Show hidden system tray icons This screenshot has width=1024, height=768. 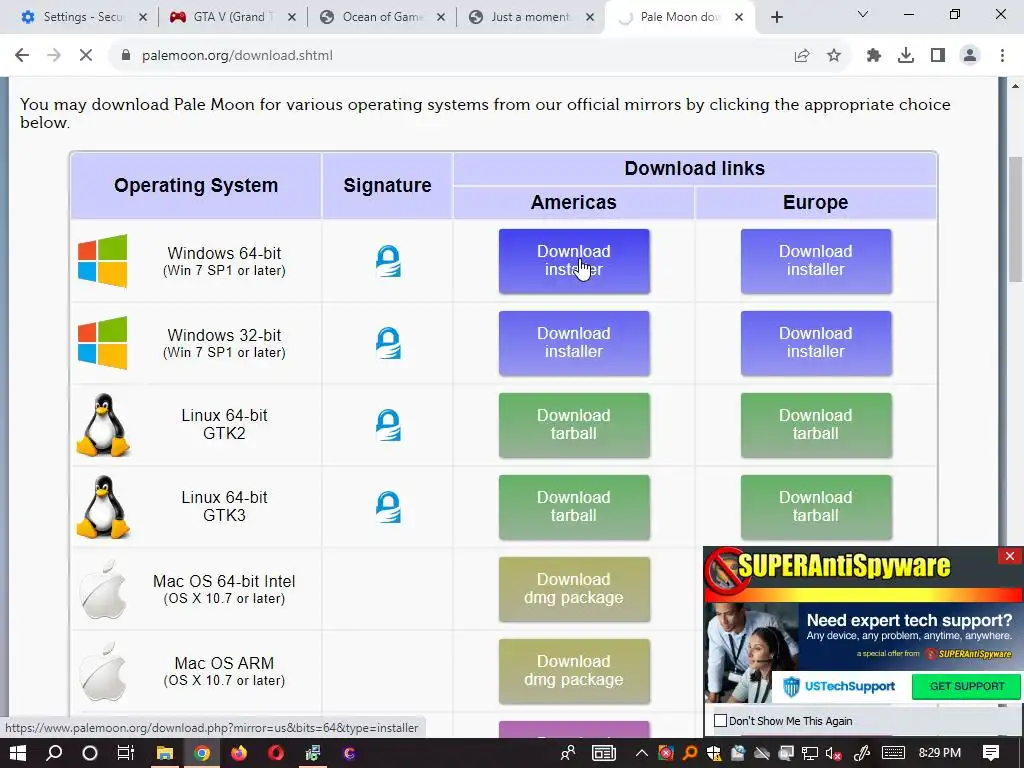tap(642, 753)
